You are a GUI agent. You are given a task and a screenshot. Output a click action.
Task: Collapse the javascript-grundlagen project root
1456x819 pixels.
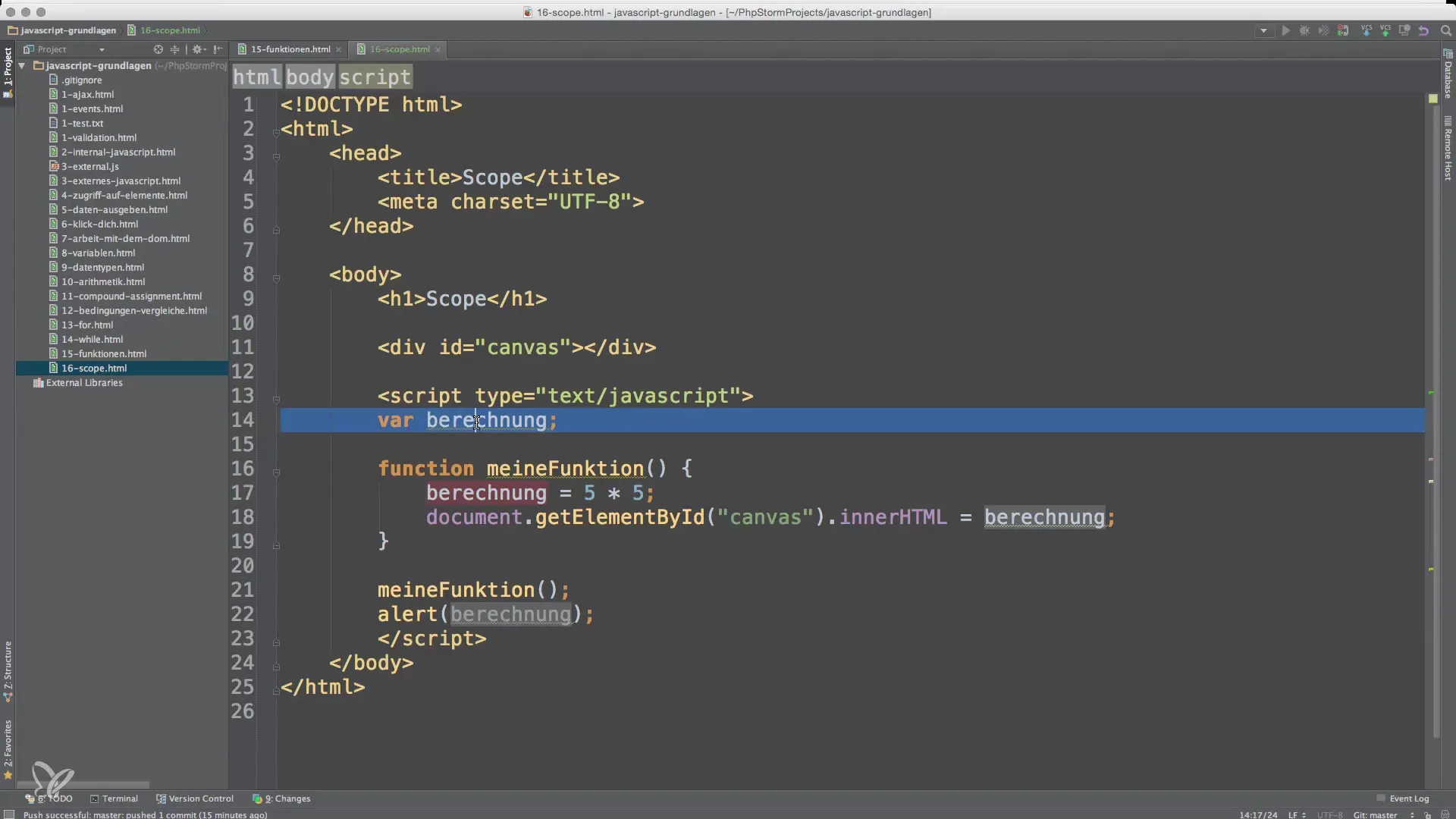22,66
